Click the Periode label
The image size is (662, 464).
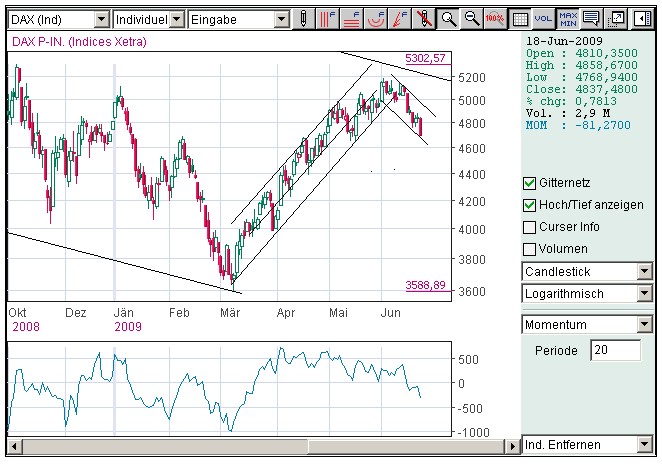point(556,351)
